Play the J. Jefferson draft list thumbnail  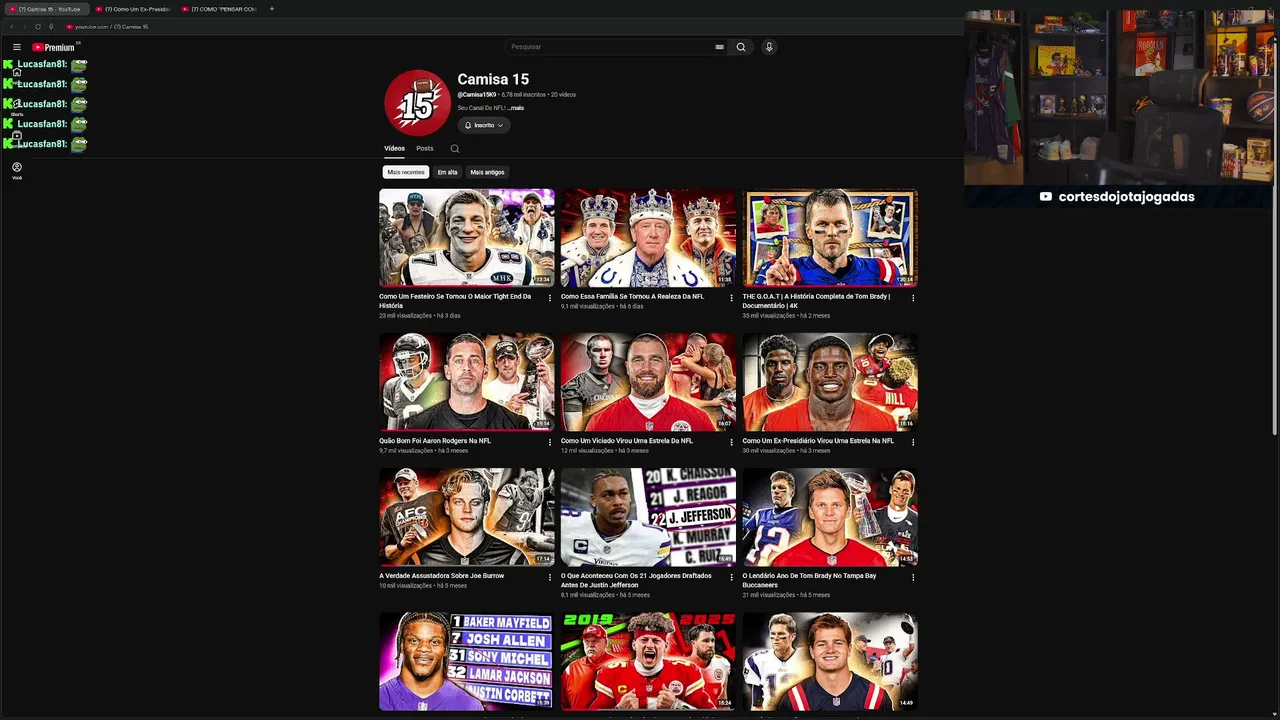648,517
